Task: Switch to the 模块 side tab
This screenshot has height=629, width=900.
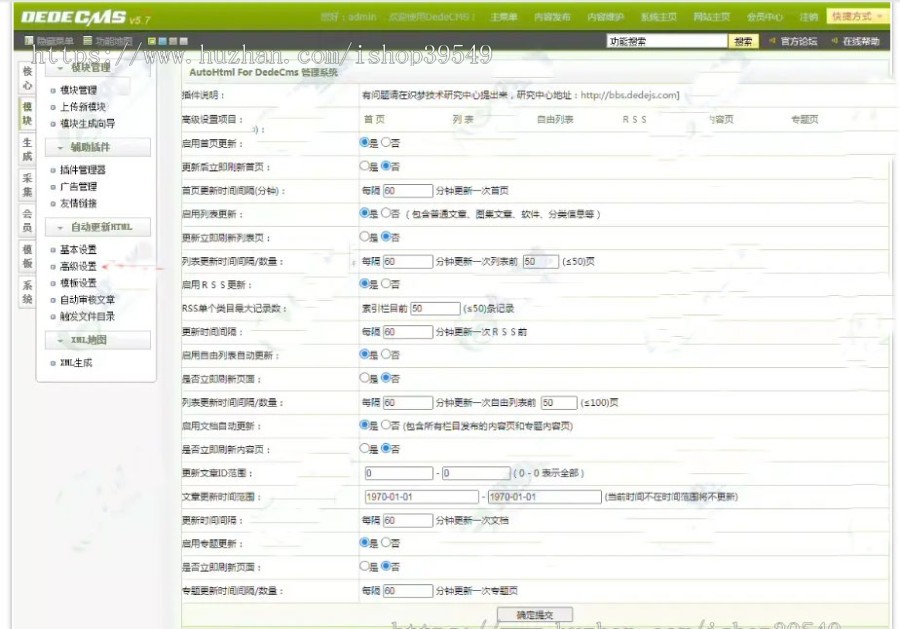Action: tap(27, 114)
